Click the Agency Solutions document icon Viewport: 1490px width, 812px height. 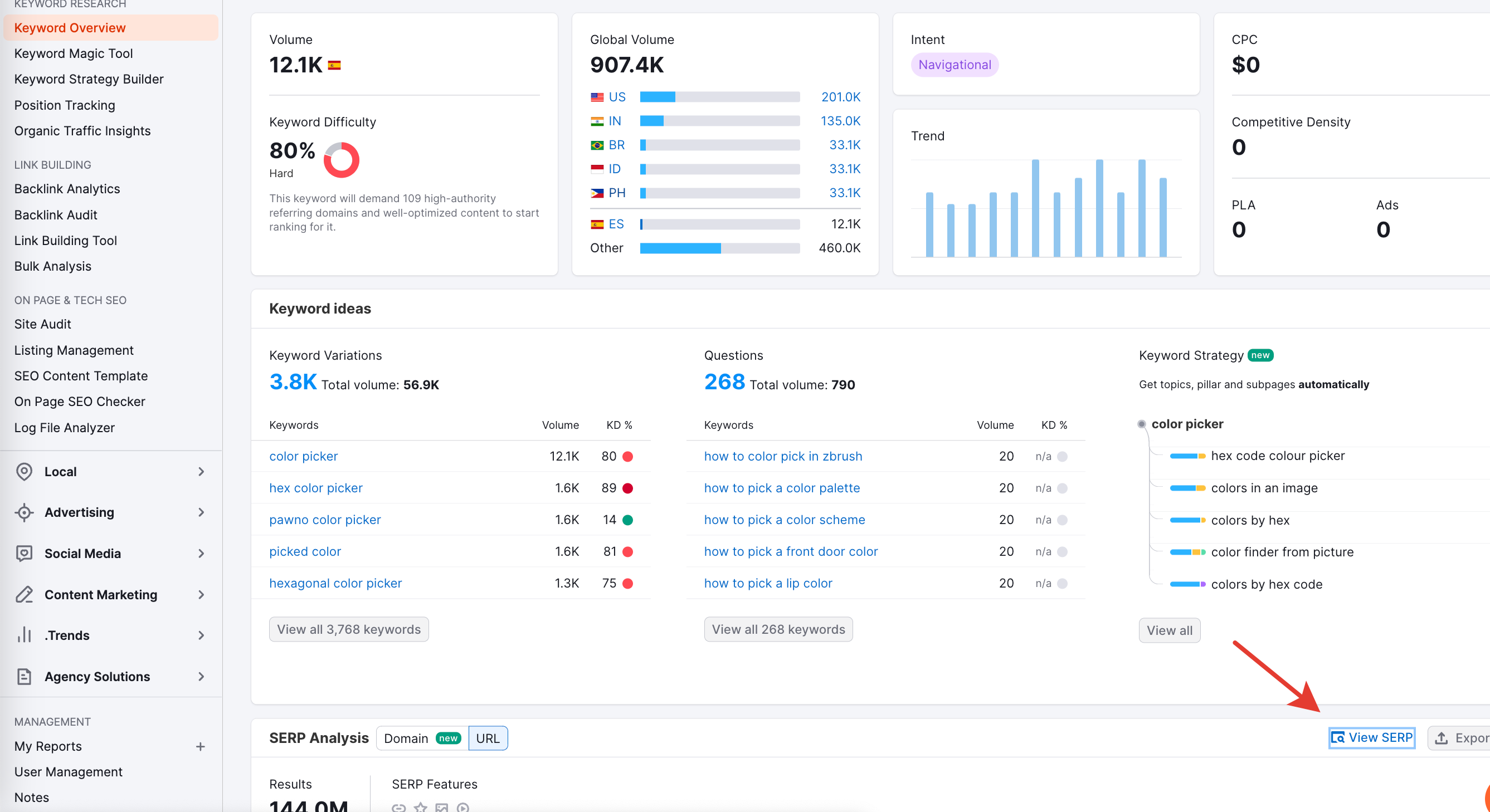24,676
